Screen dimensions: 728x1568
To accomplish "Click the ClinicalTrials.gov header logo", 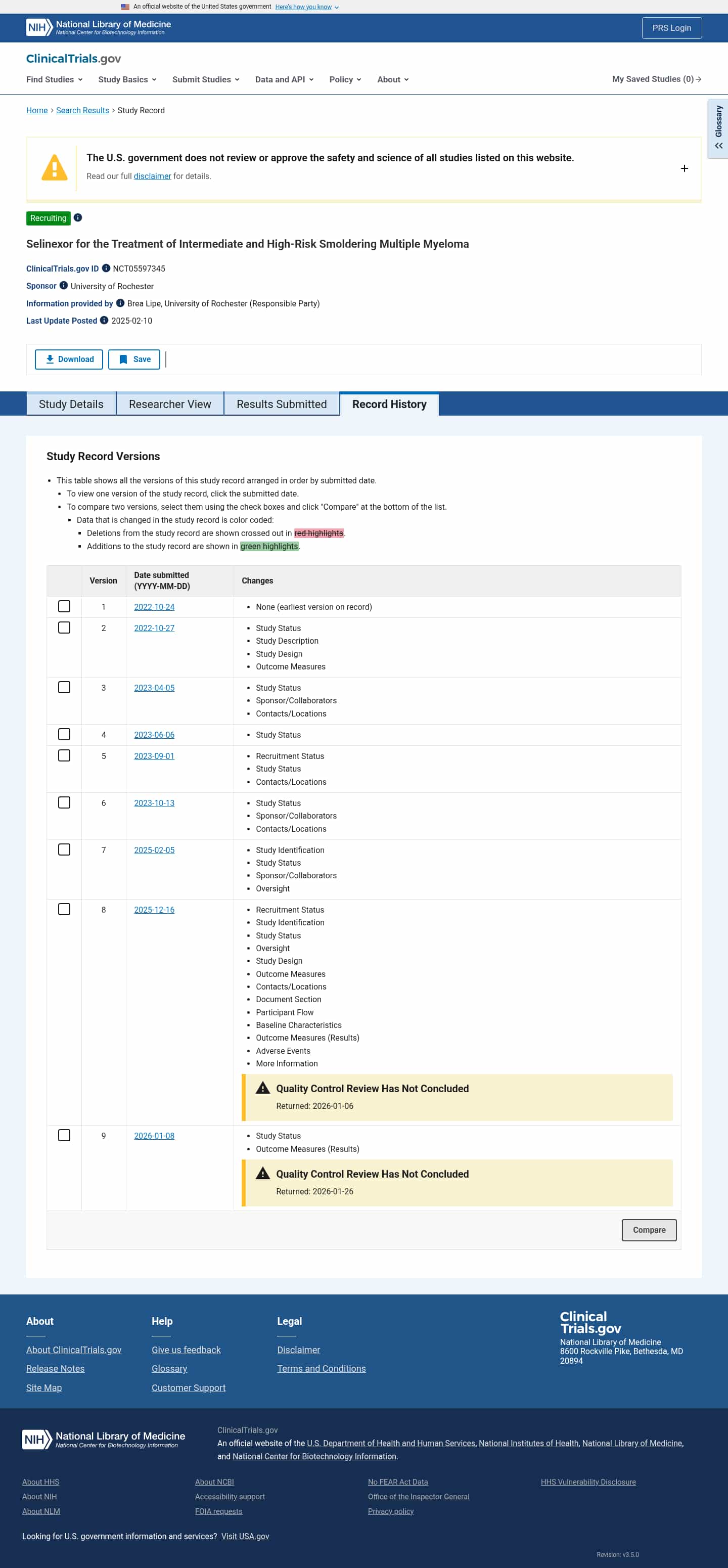I will coord(74,59).
